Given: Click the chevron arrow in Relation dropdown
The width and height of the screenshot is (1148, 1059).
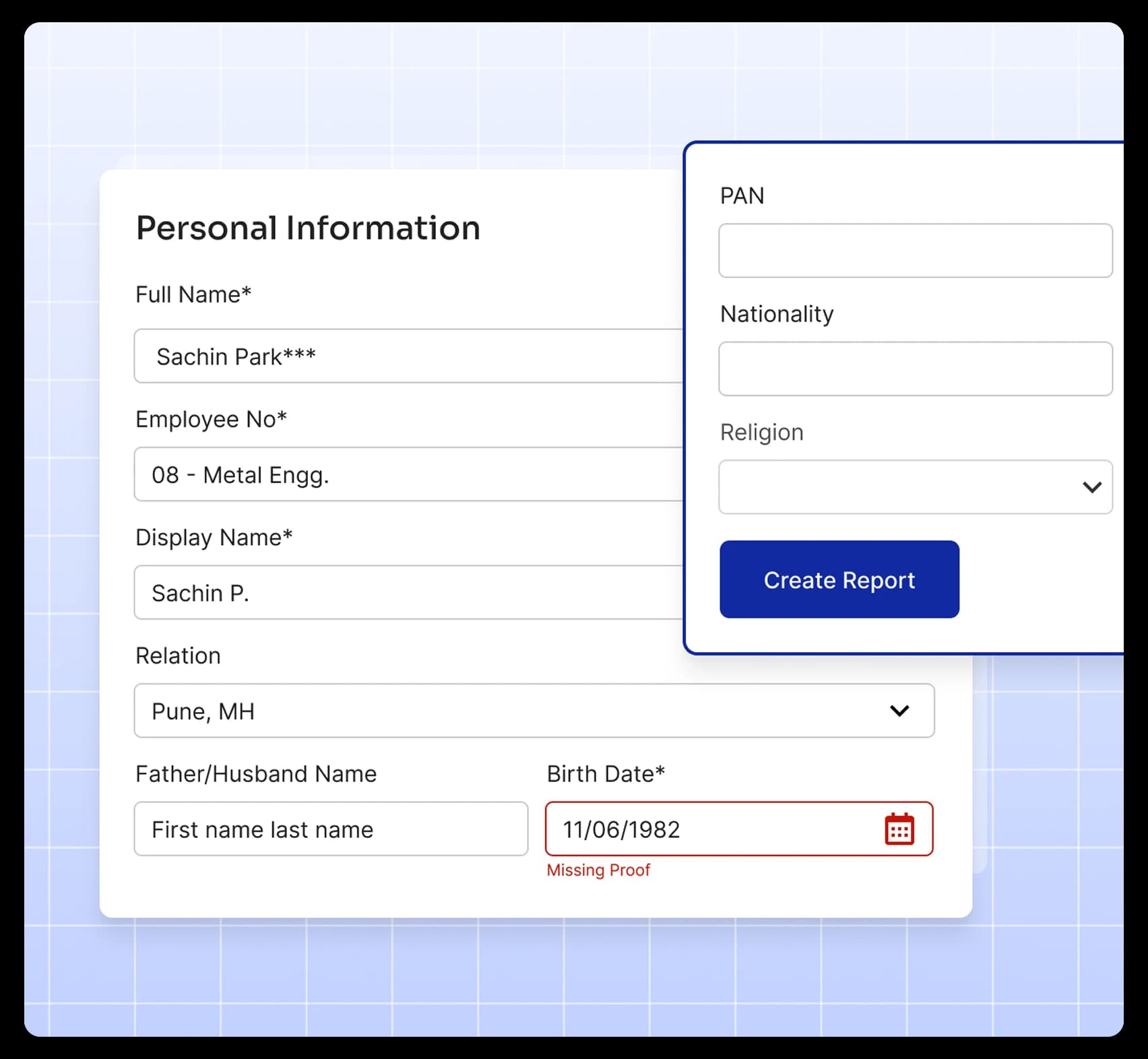Looking at the screenshot, I should pos(899,711).
